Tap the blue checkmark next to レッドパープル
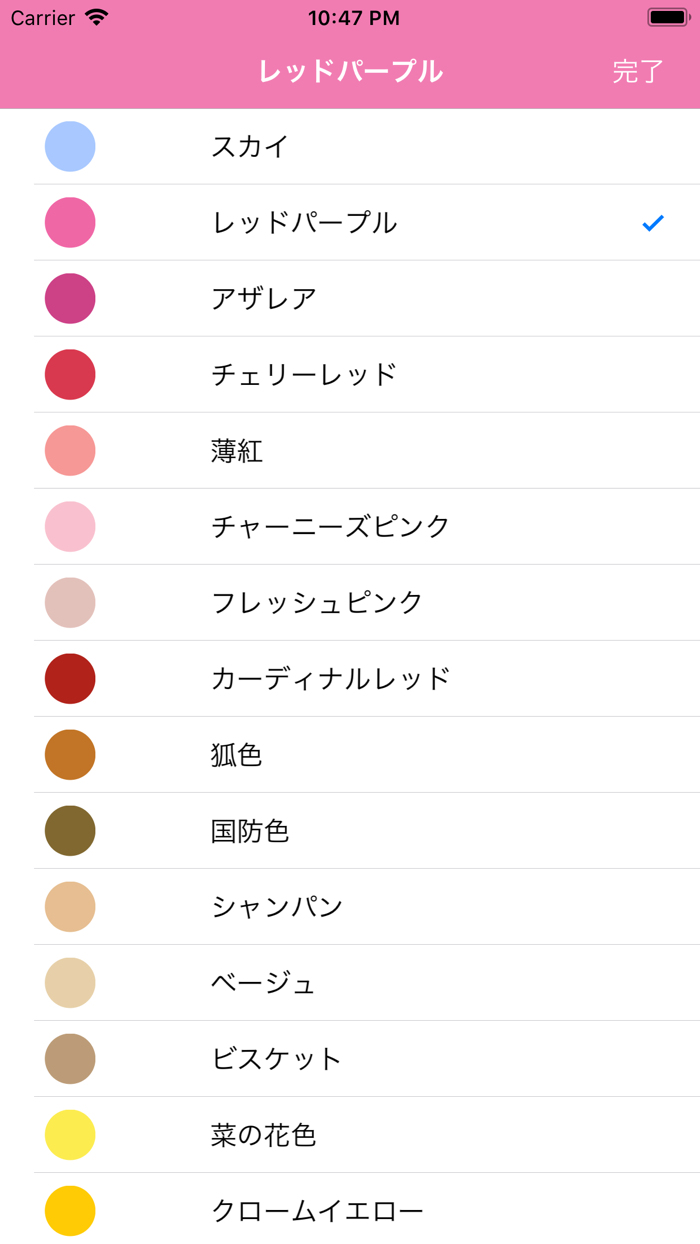 [x=654, y=223]
